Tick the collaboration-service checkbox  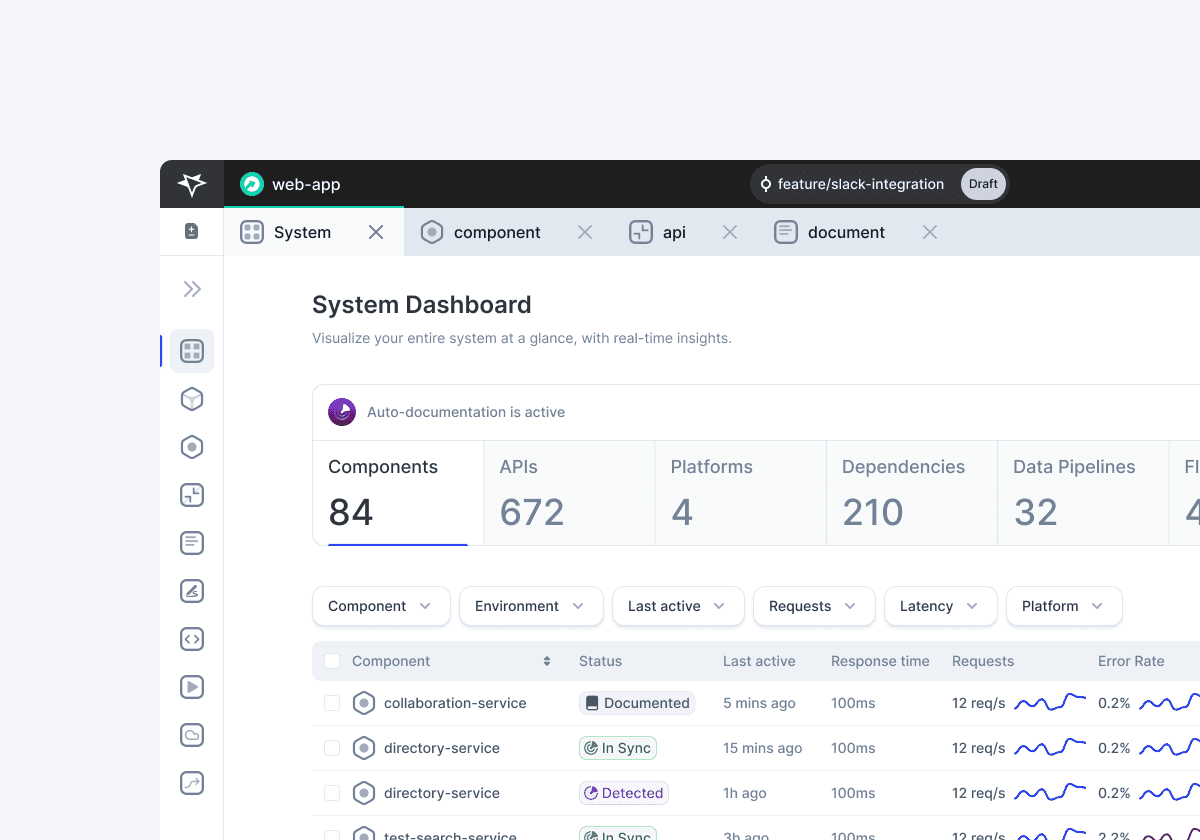(332, 703)
